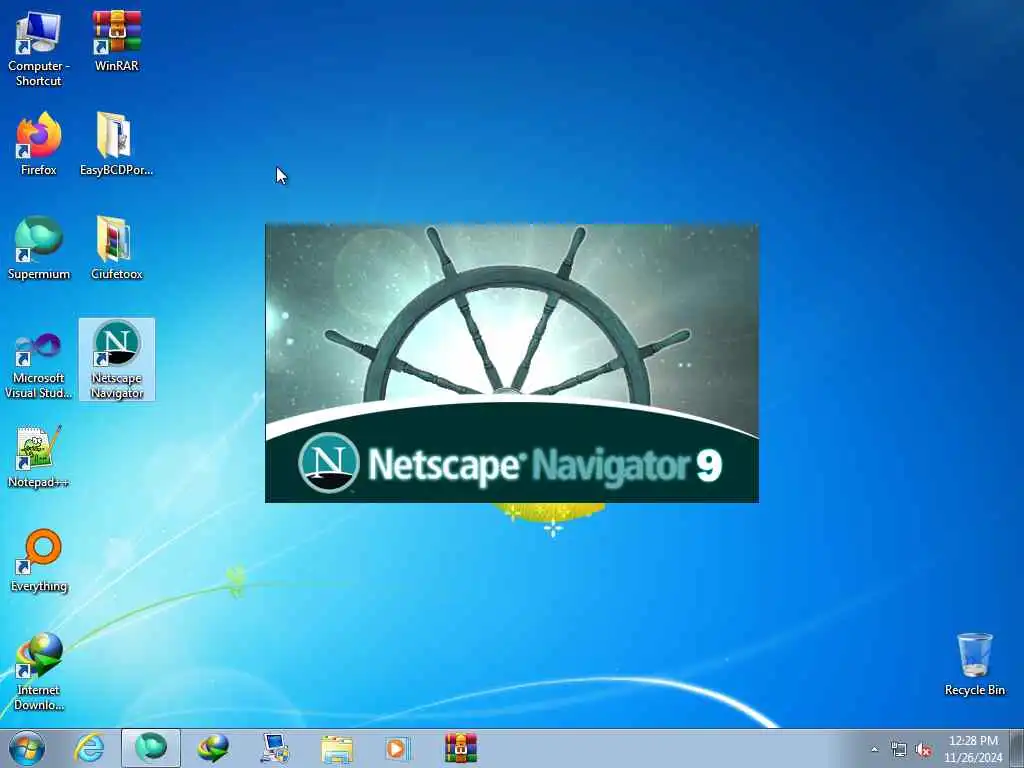Viewport: 1024px width, 768px height.
Task: Launch Internet Explorer from the taskbar
Action: point(89,748)
